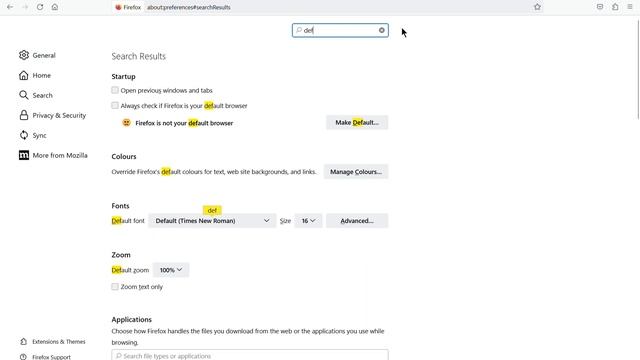
Task: Click the Extensions & Themes puzzle icon
Action: coord(24,342)
